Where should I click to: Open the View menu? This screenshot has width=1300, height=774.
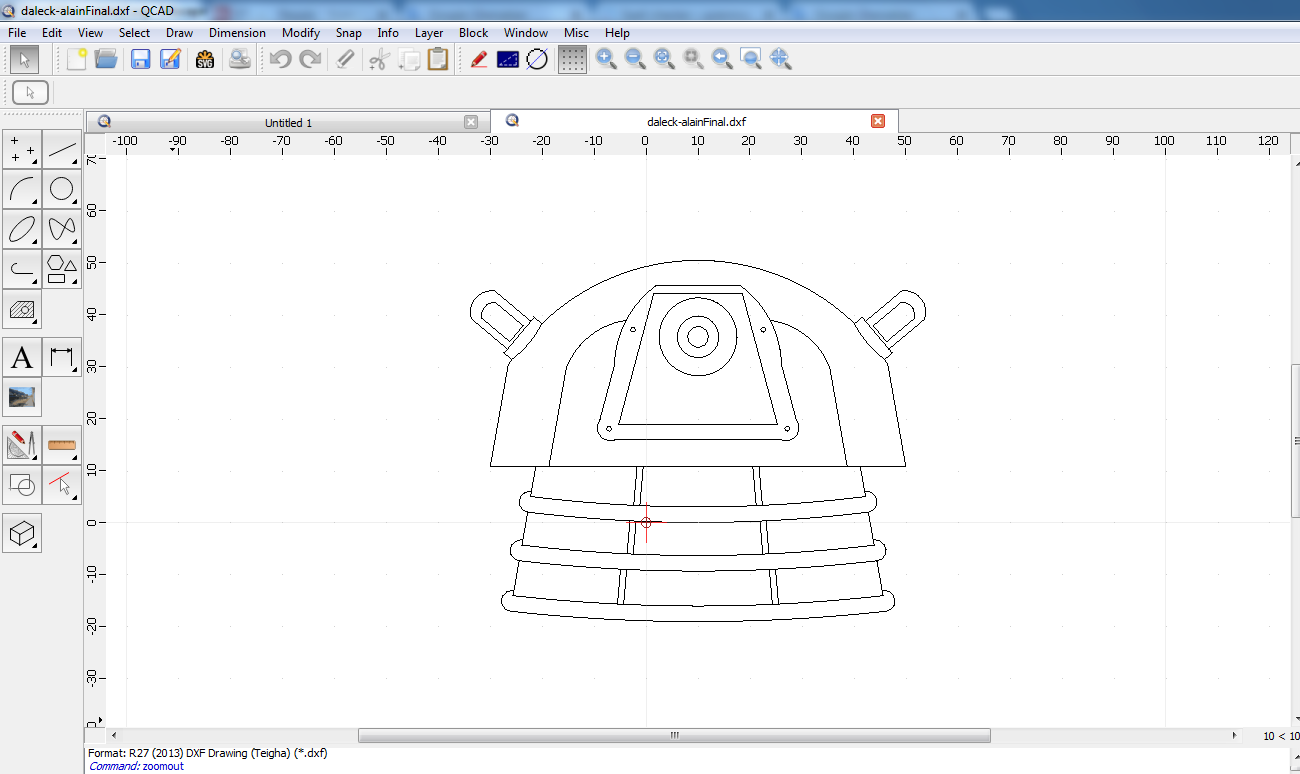click(90, 32)
